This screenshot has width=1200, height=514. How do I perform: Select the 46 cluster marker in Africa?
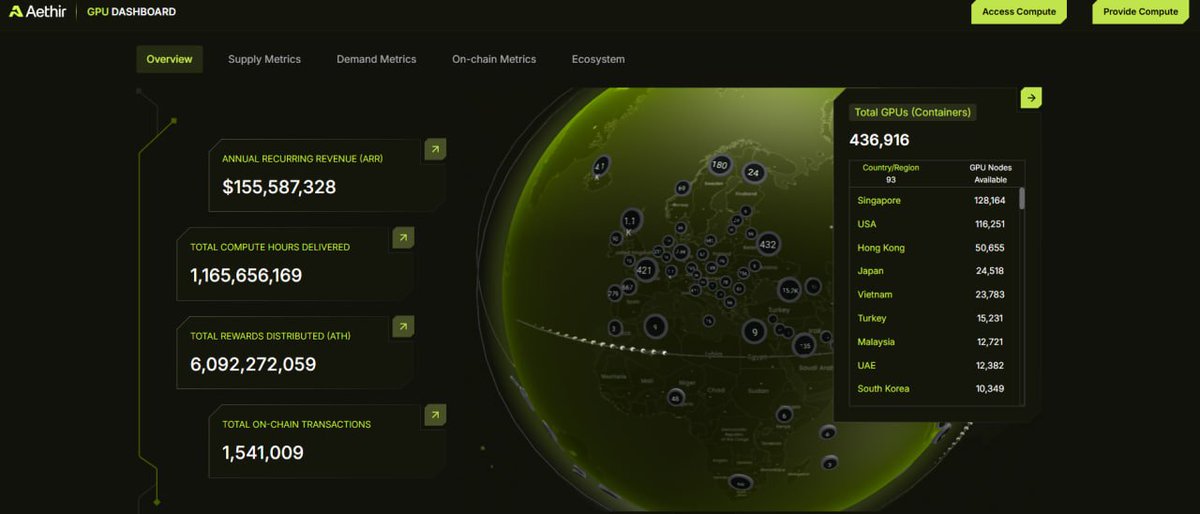[676, 398]
